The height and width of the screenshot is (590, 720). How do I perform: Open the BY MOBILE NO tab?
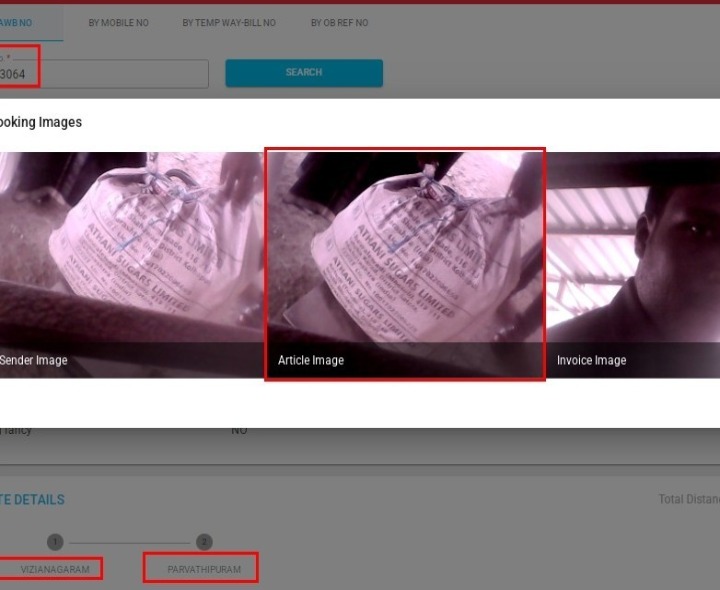[x=118, y=23]
